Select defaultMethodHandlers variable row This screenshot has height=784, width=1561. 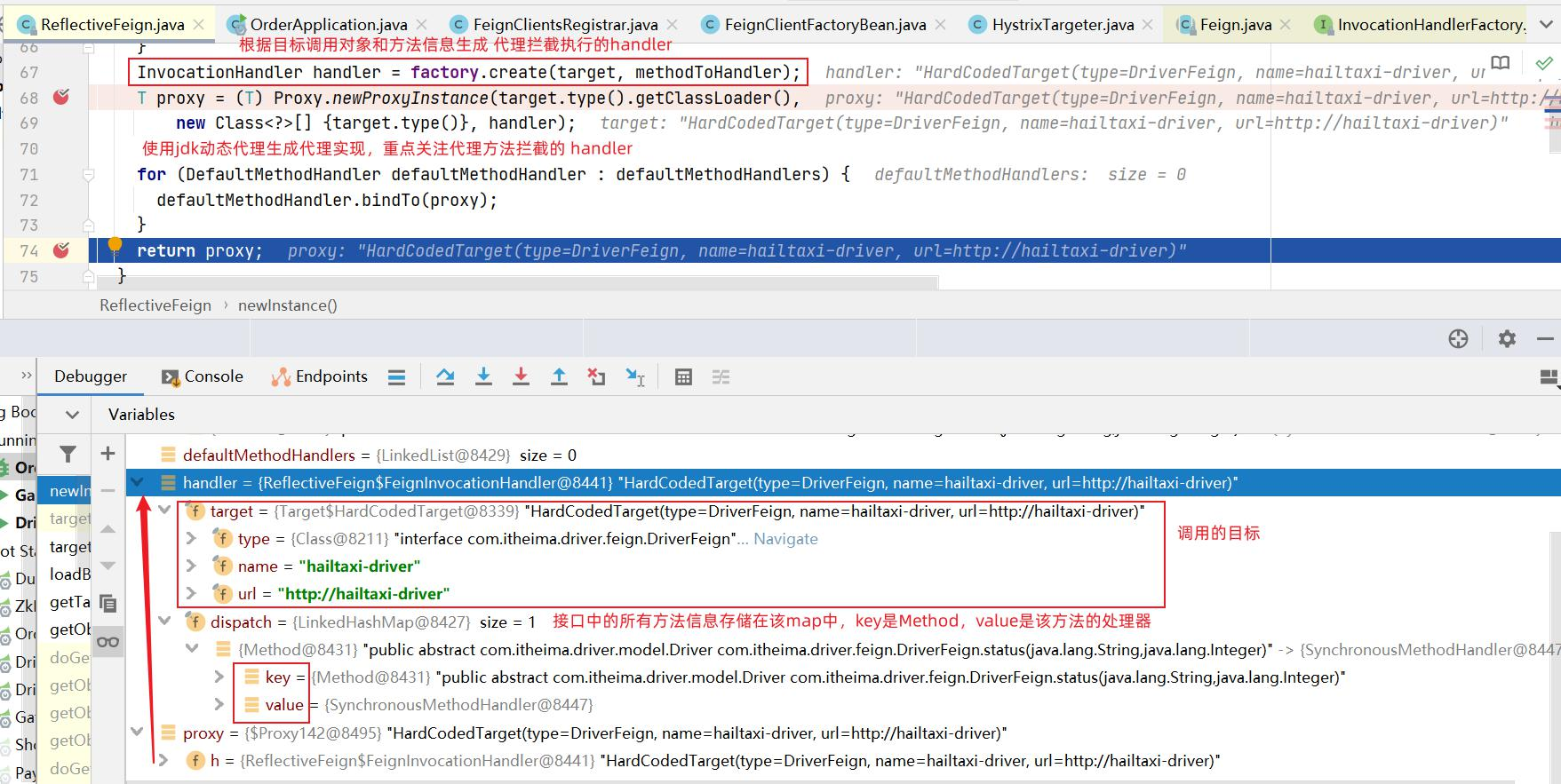point(843,455)
